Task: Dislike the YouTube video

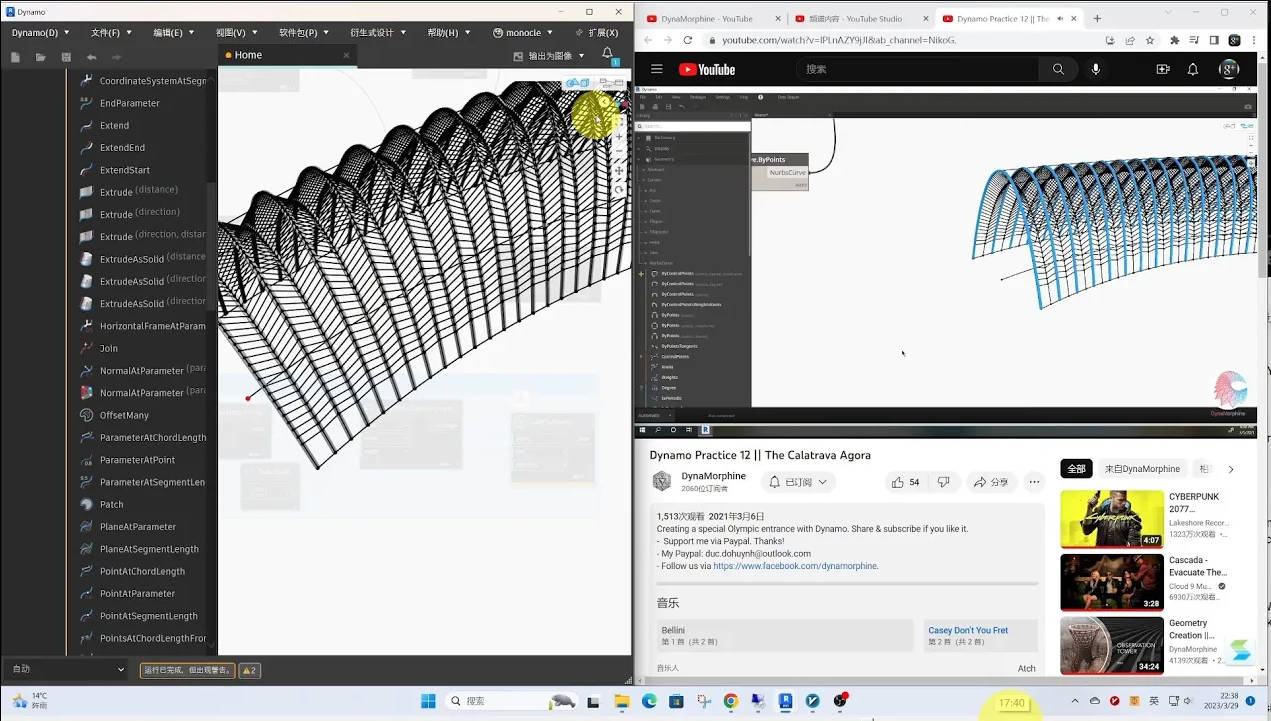Action: pyautogui.click(x=945, y=481)
